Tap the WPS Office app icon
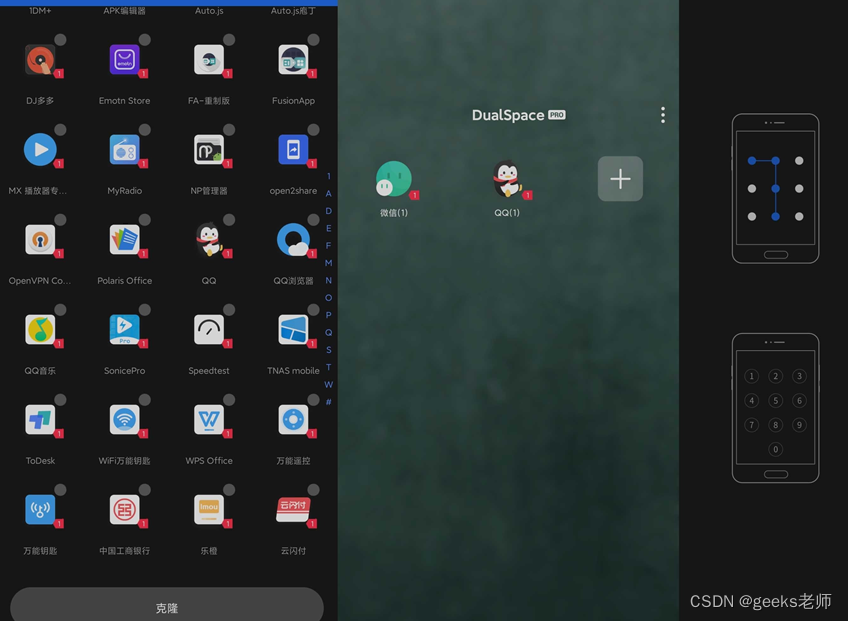848x621 pixels. pyautogui.click(x=209, y=419)
